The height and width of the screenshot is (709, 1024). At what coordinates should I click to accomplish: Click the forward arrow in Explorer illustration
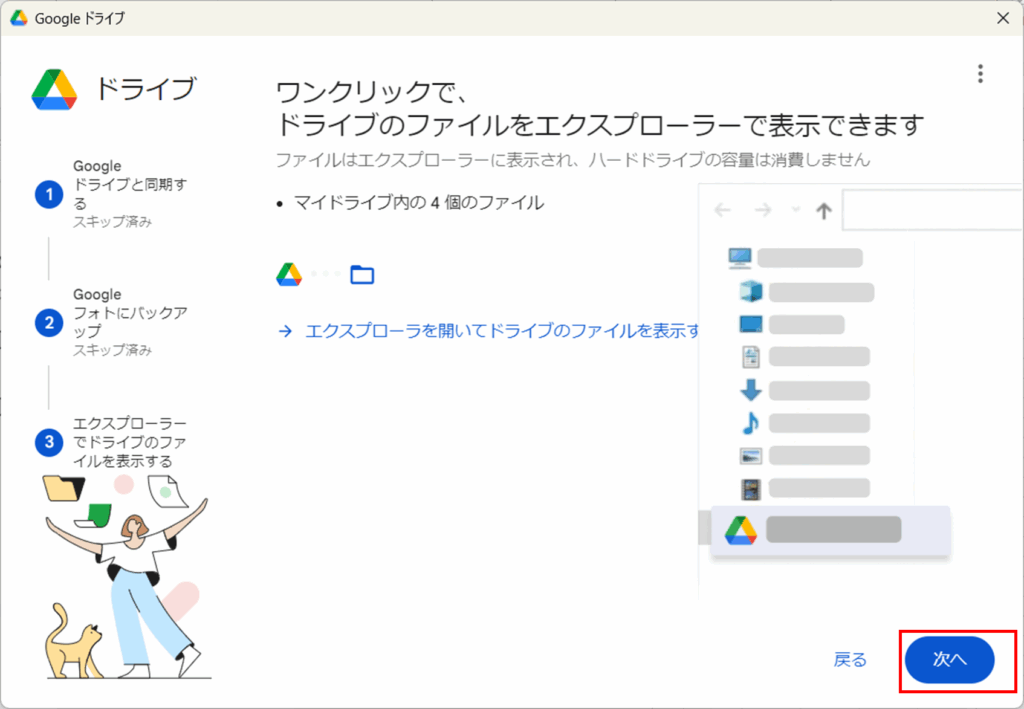(x=763, y=210)
